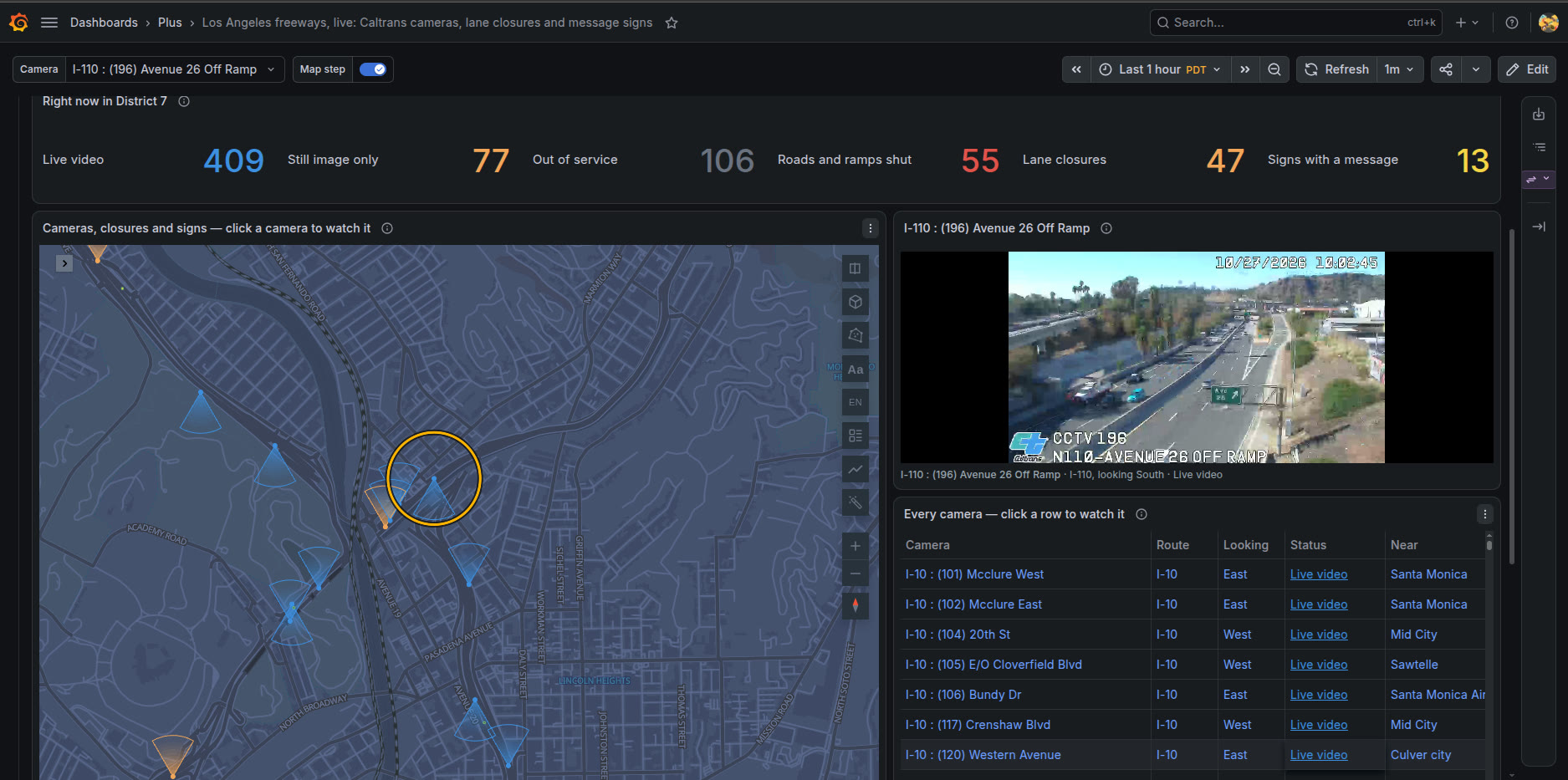
Task: Click the export icon in side rail
Action: pos(1539,115)
